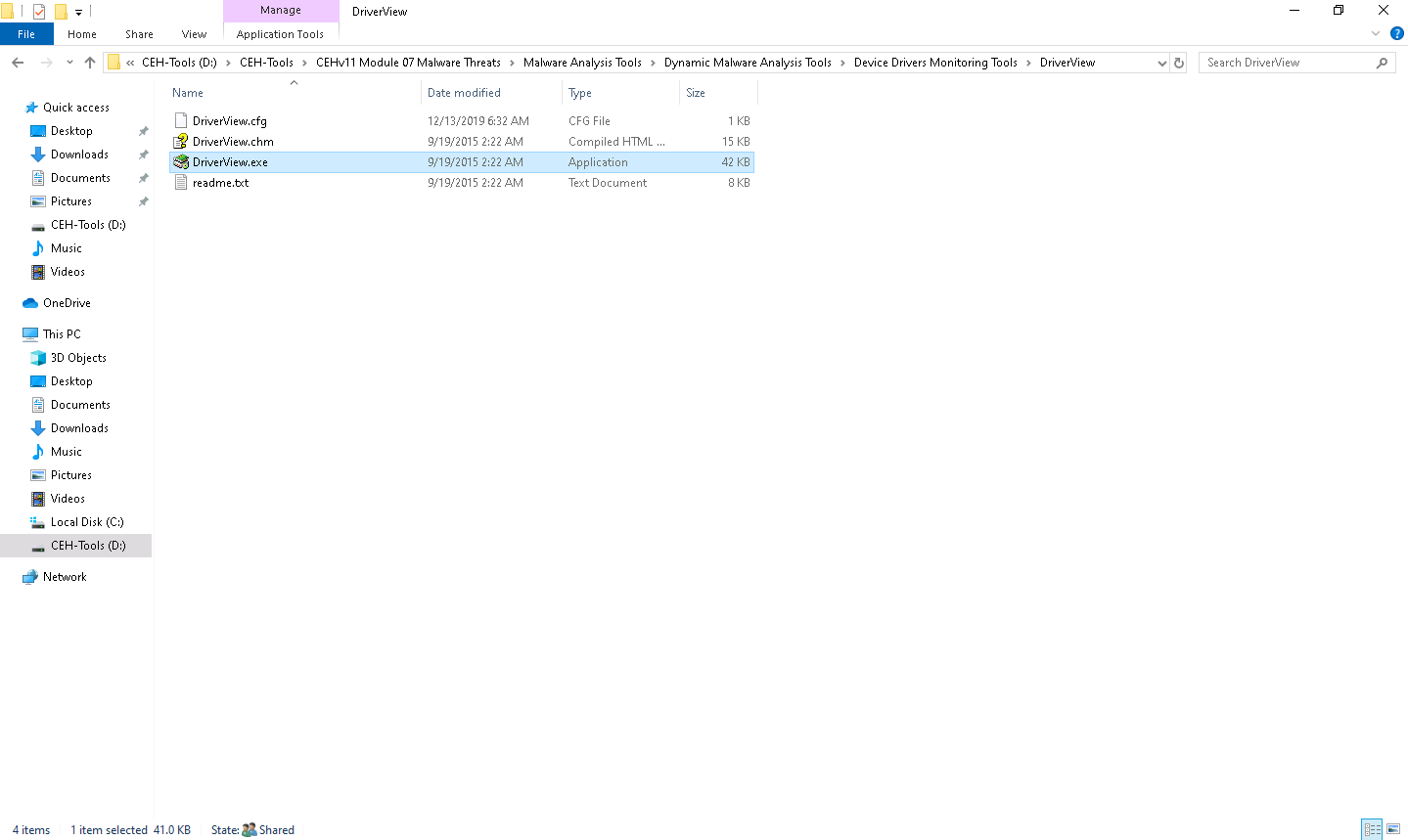Open Music under Quick access
The width and height of the screenshot is (1408, 840).
pyautogui.click(x=67, y=248)
